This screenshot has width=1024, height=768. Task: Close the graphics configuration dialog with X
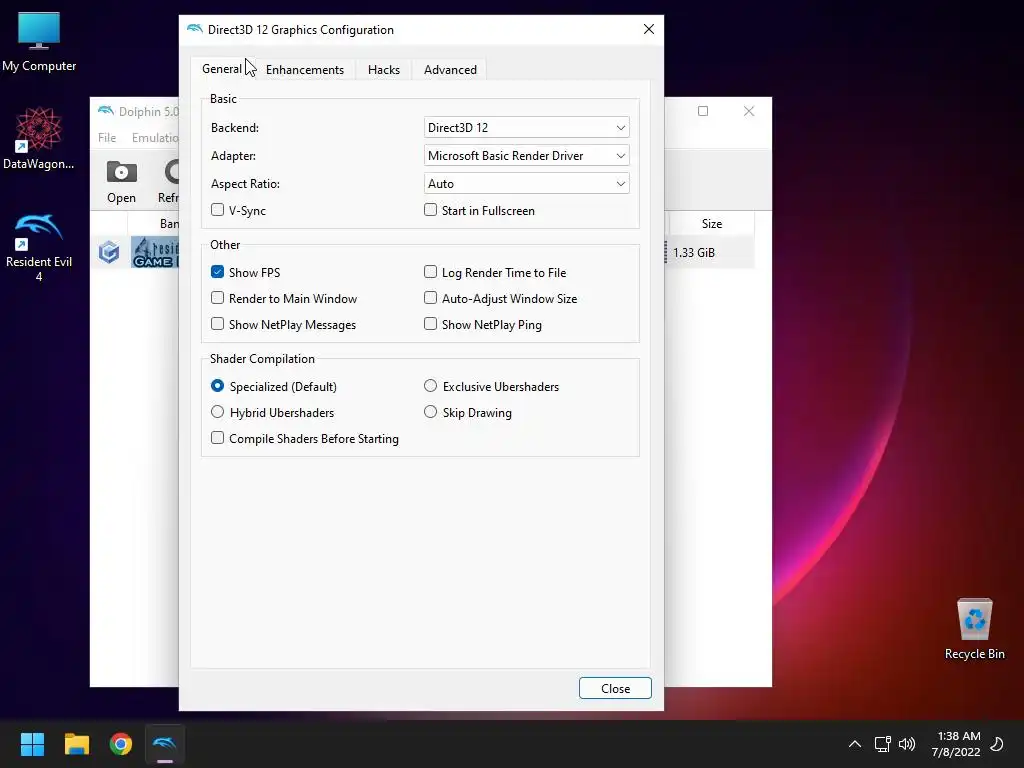pyautogui.click(x=648, y=29)
